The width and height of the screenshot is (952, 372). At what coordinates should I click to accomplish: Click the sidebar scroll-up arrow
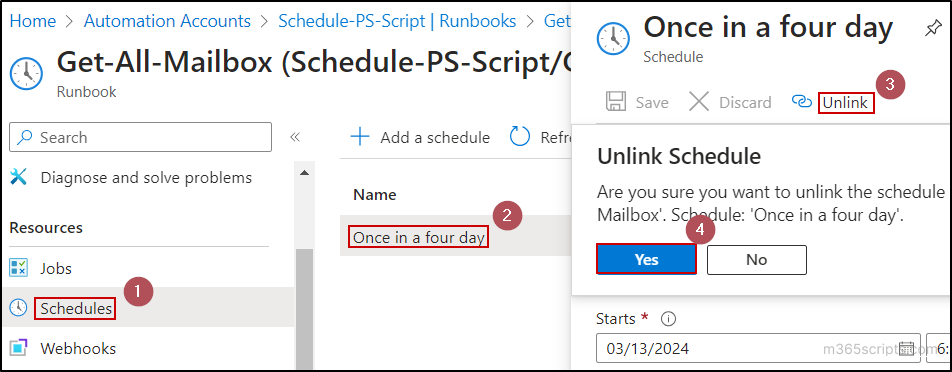click(304, 173)
